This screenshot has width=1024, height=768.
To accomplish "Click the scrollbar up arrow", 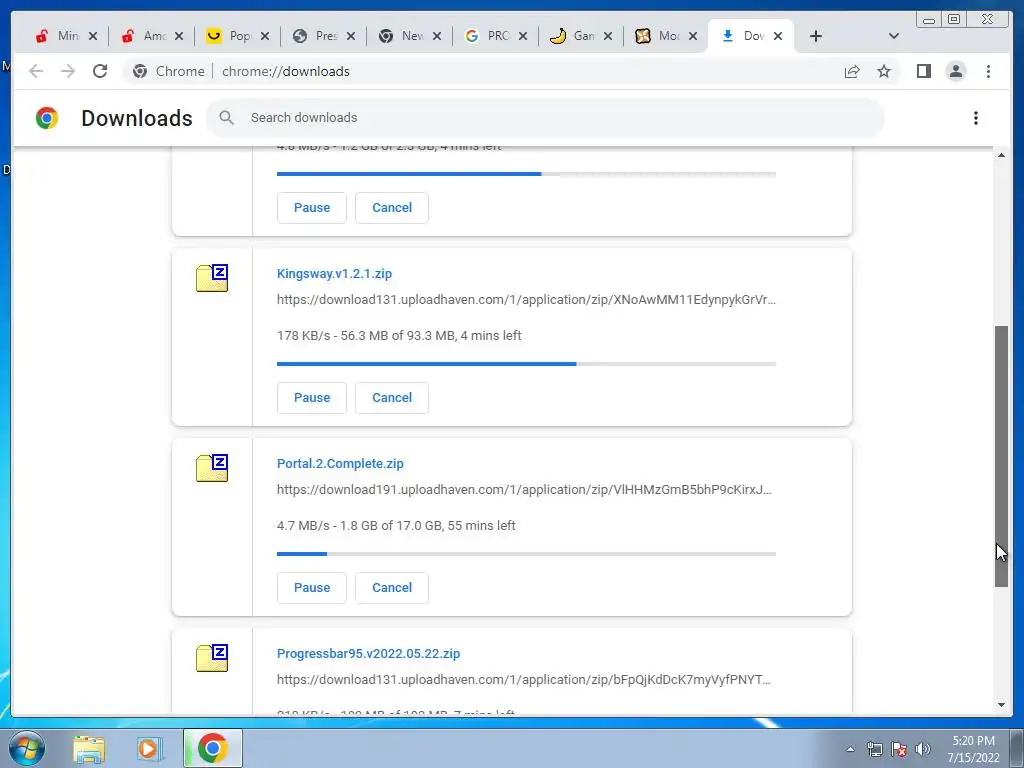I will coord(1001,155).
